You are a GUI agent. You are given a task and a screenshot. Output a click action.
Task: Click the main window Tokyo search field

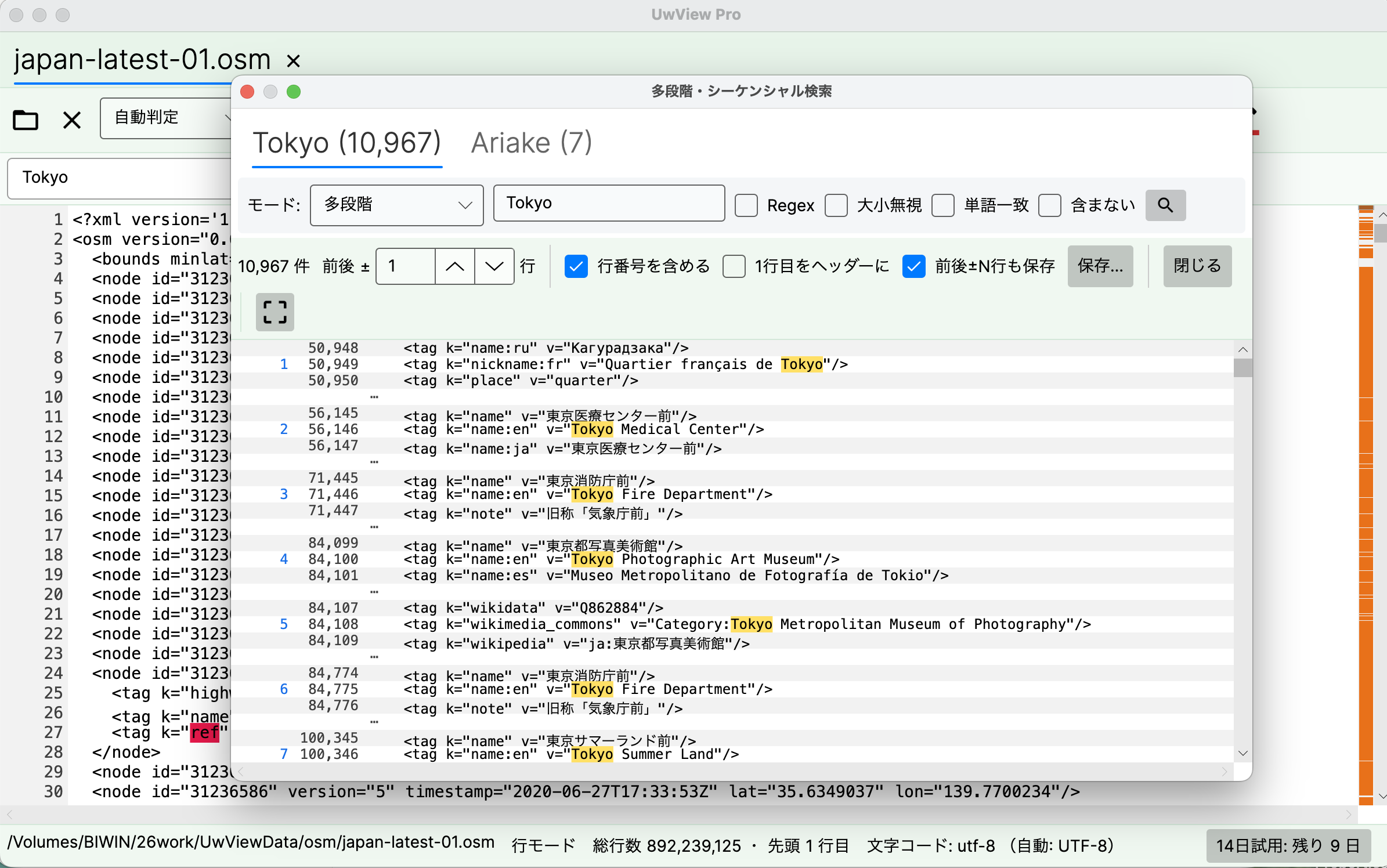pyautogui.click(x=120, y=178)
